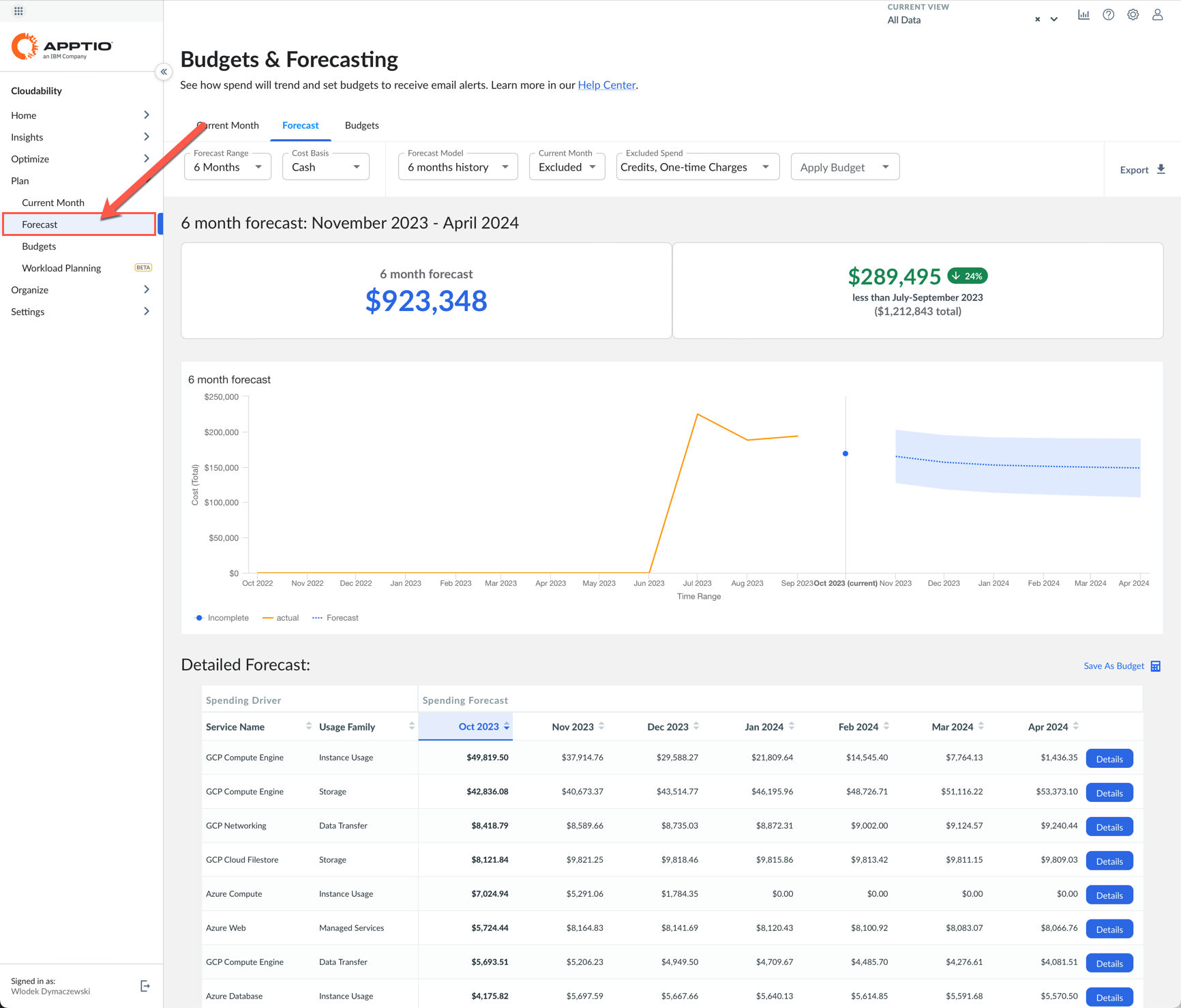This screenshot has width=1181, height=1008.
Task: Open the Apply Budget dropdown
Action: click(845, 167)
